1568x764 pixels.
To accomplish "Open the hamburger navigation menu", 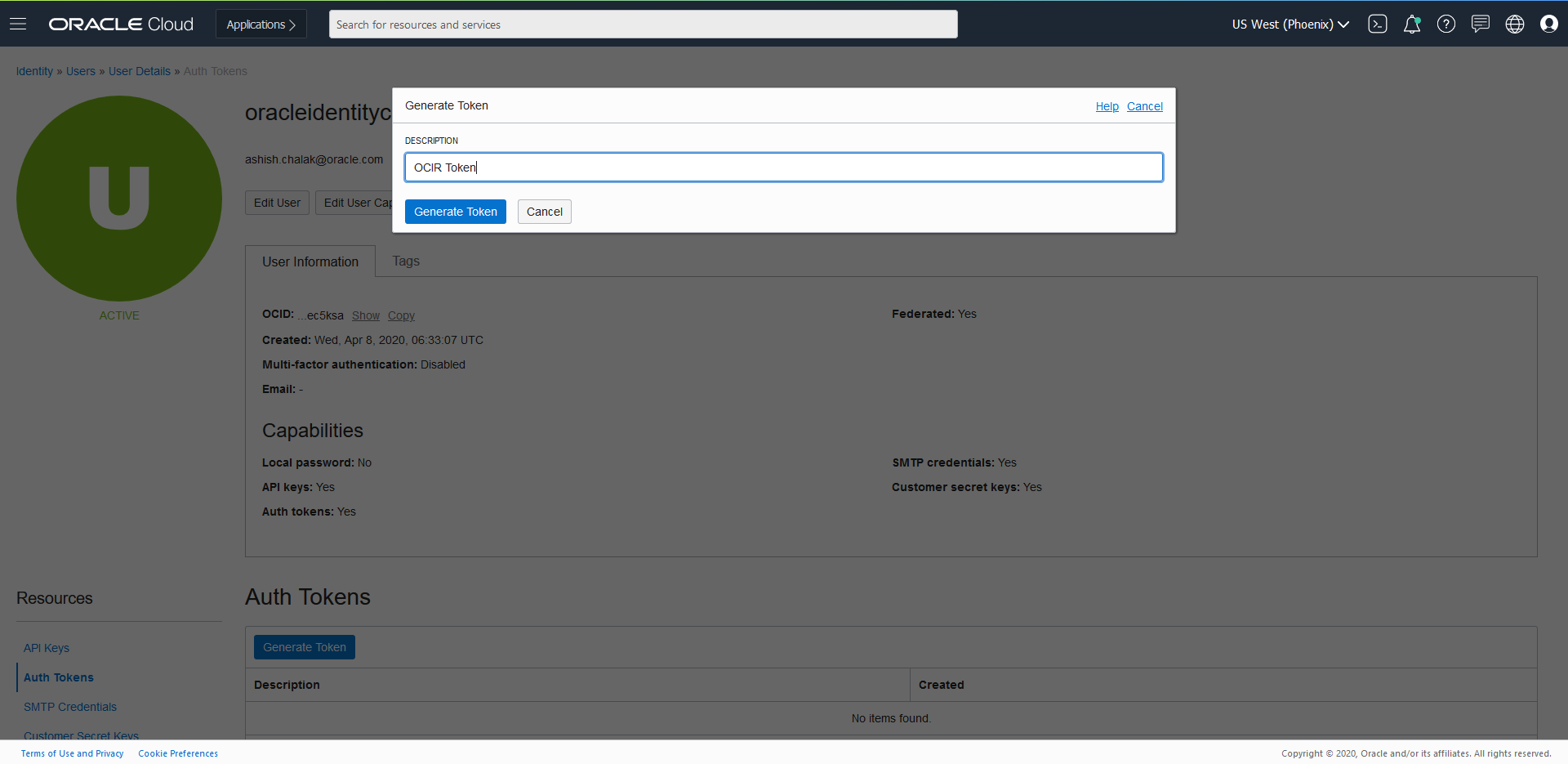I will pyautogui.click(x=18, y=24).
